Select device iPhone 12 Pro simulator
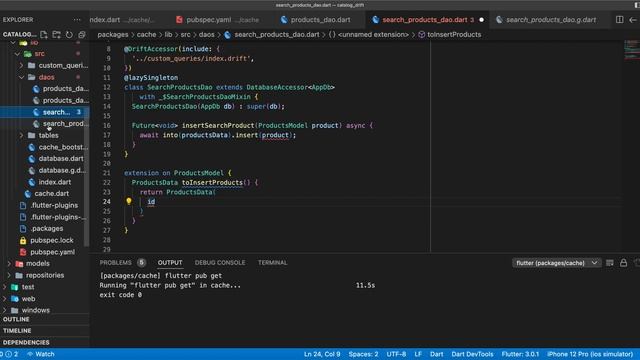This screenshot has height=360, width=640. [x=590, y=354]
